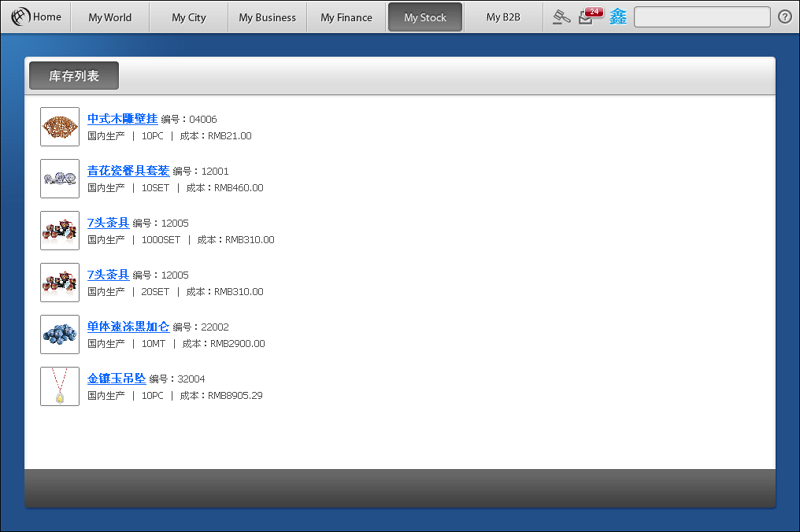Open the My City tab
This screenshot has width=800, height=532.
189,17
